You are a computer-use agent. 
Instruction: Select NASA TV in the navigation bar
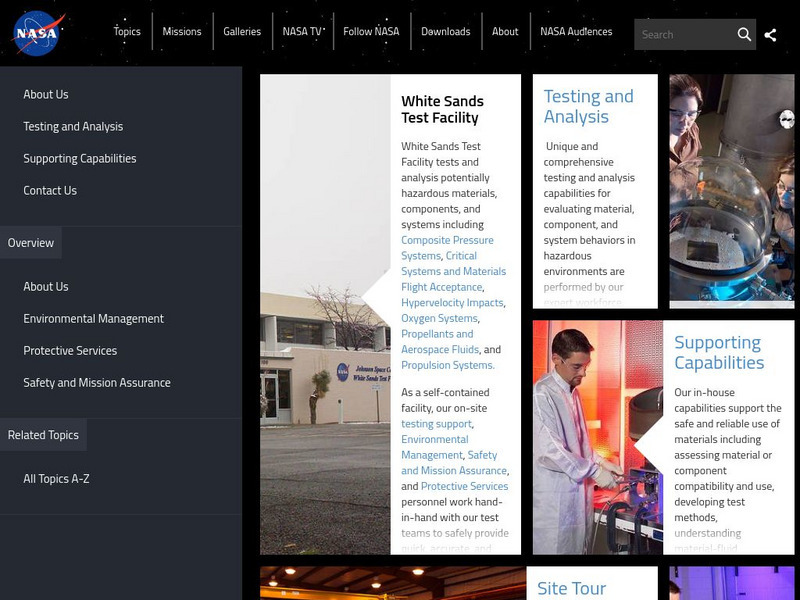[304, 31]
